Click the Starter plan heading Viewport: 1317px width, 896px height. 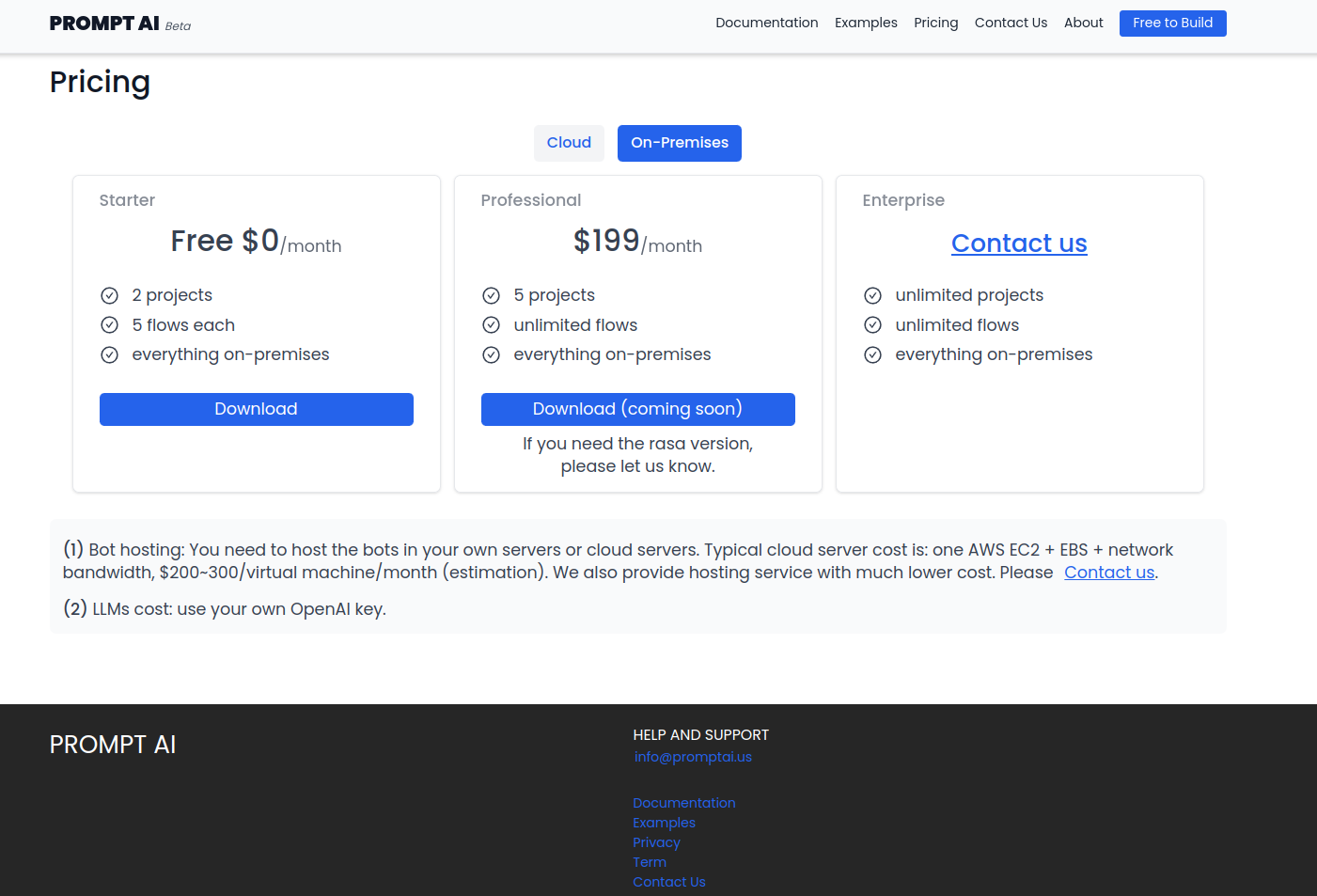[x=127, y=200]
